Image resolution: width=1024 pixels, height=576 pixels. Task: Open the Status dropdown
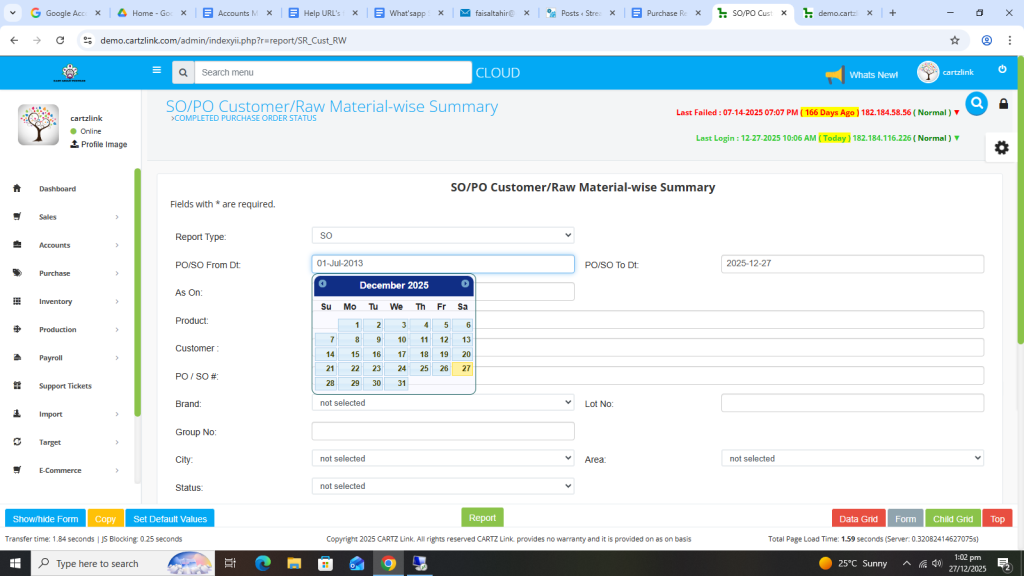(x=442, y=486)
